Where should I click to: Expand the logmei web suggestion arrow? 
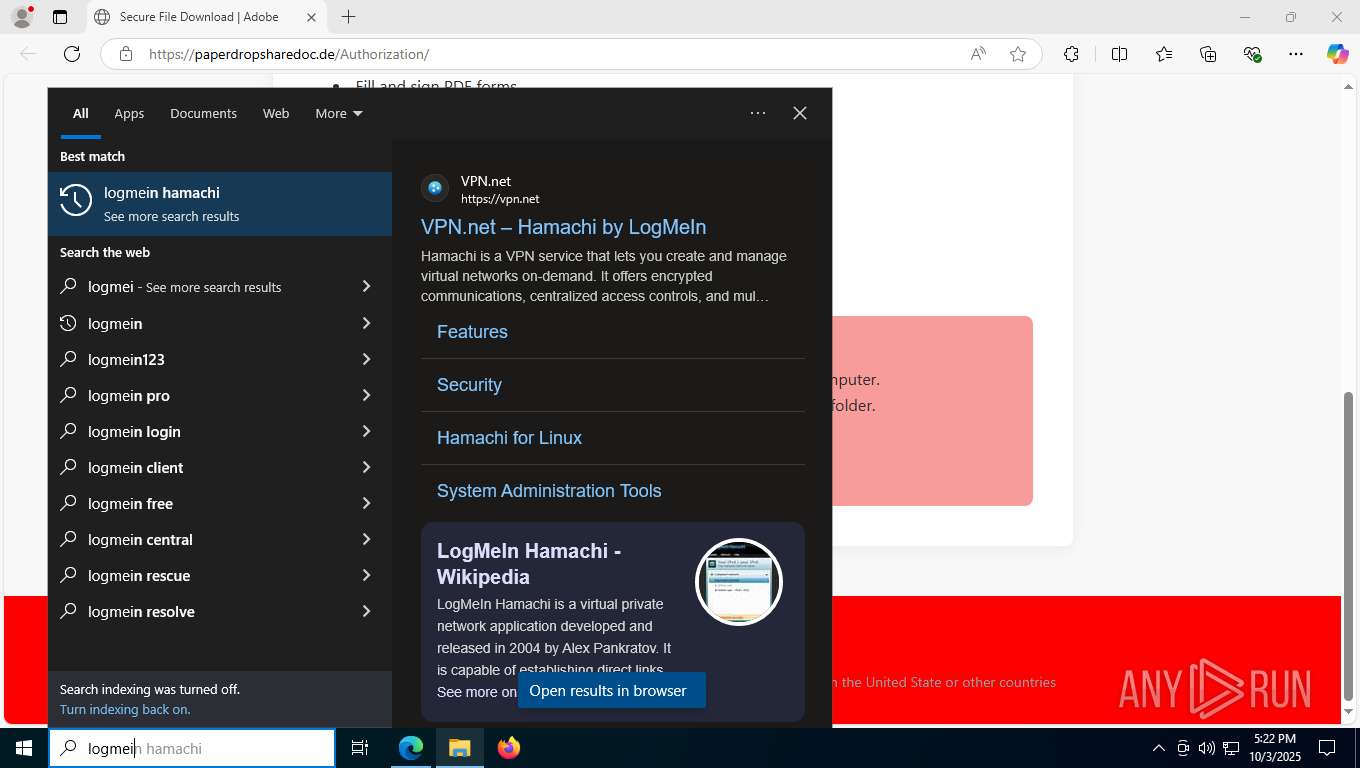[x=366, y=287]
